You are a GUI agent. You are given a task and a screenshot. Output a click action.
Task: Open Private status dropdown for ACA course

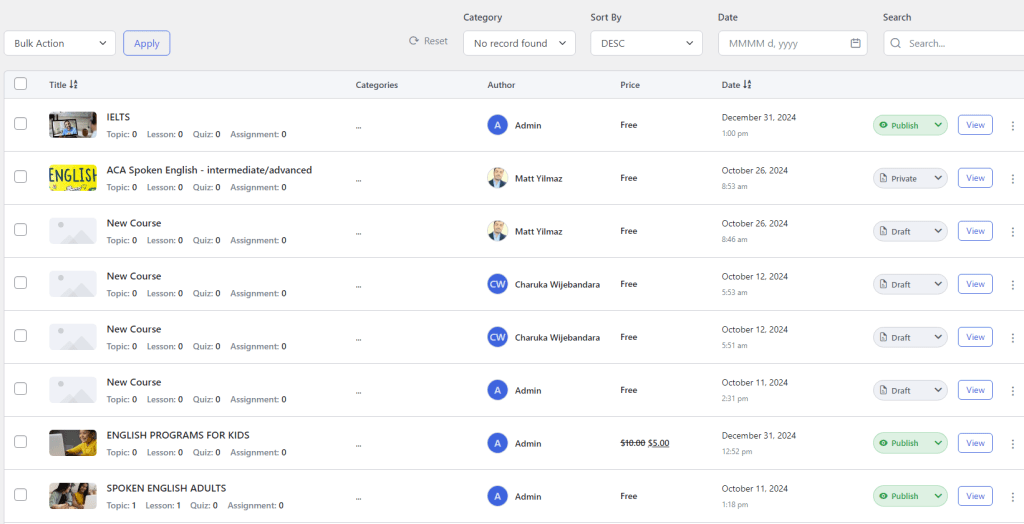coord(910,178)
